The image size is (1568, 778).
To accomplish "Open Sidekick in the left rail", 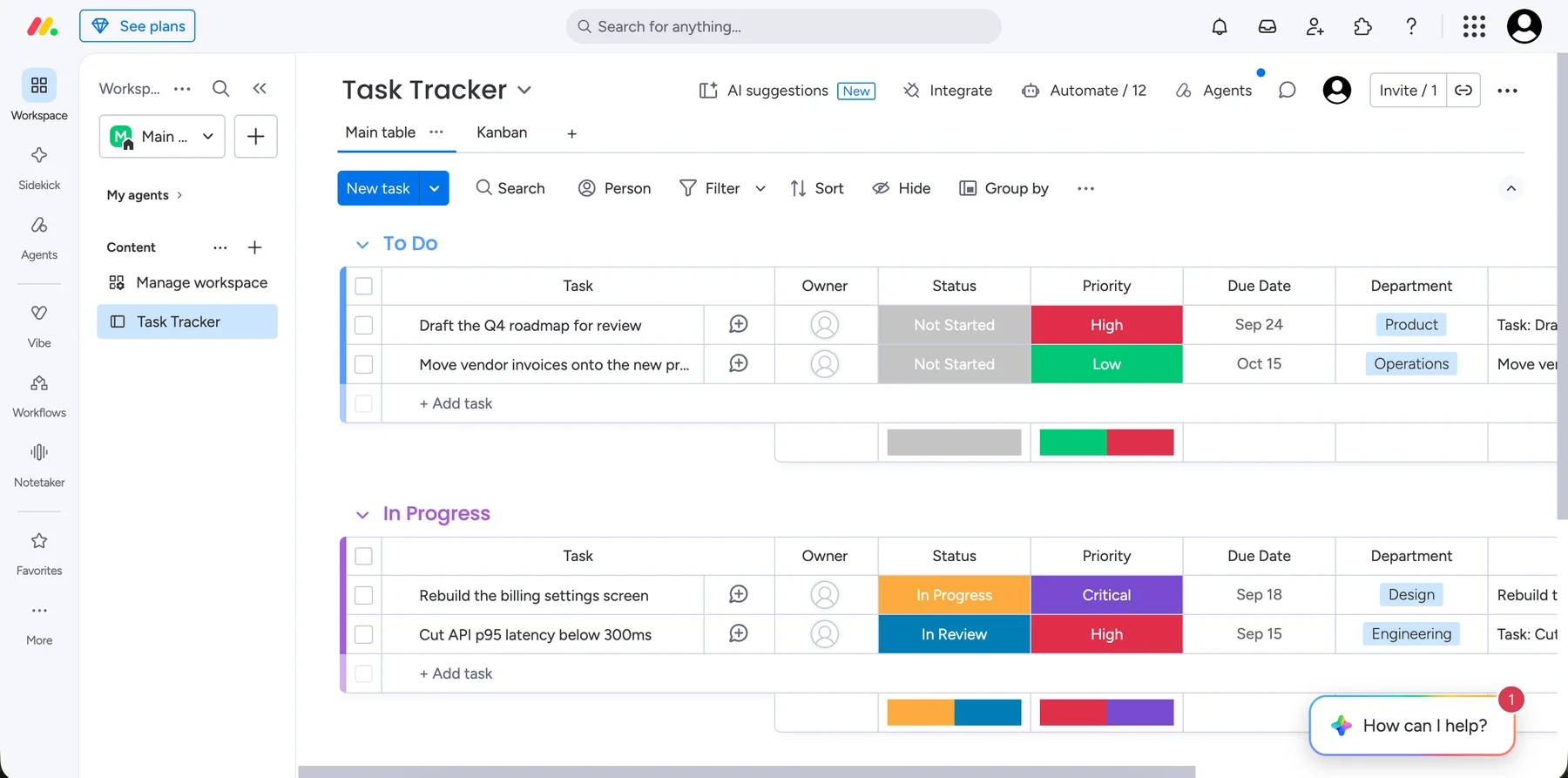I will tap(39, 166).
